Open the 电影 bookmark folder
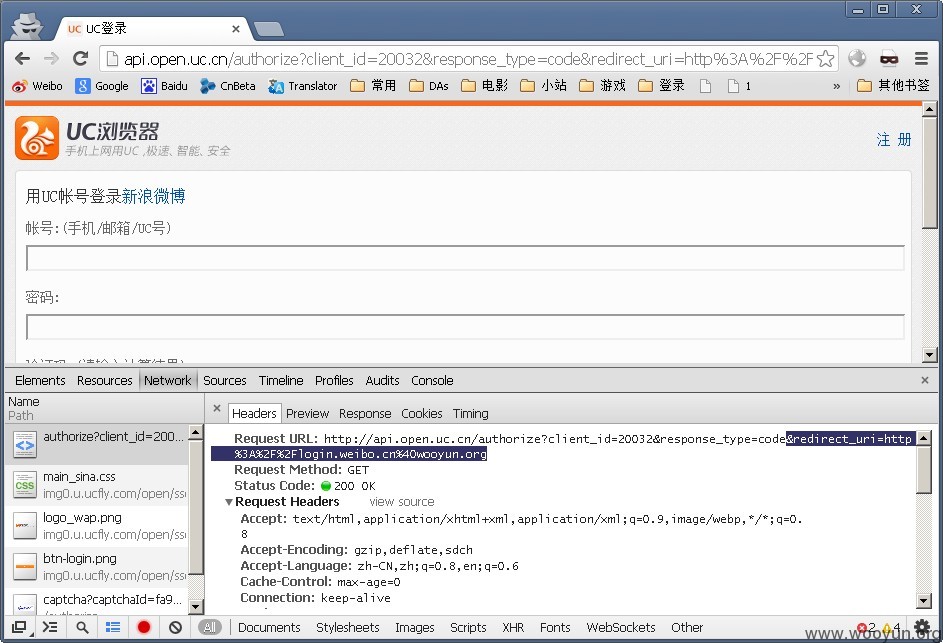 (x=484, y=86)
